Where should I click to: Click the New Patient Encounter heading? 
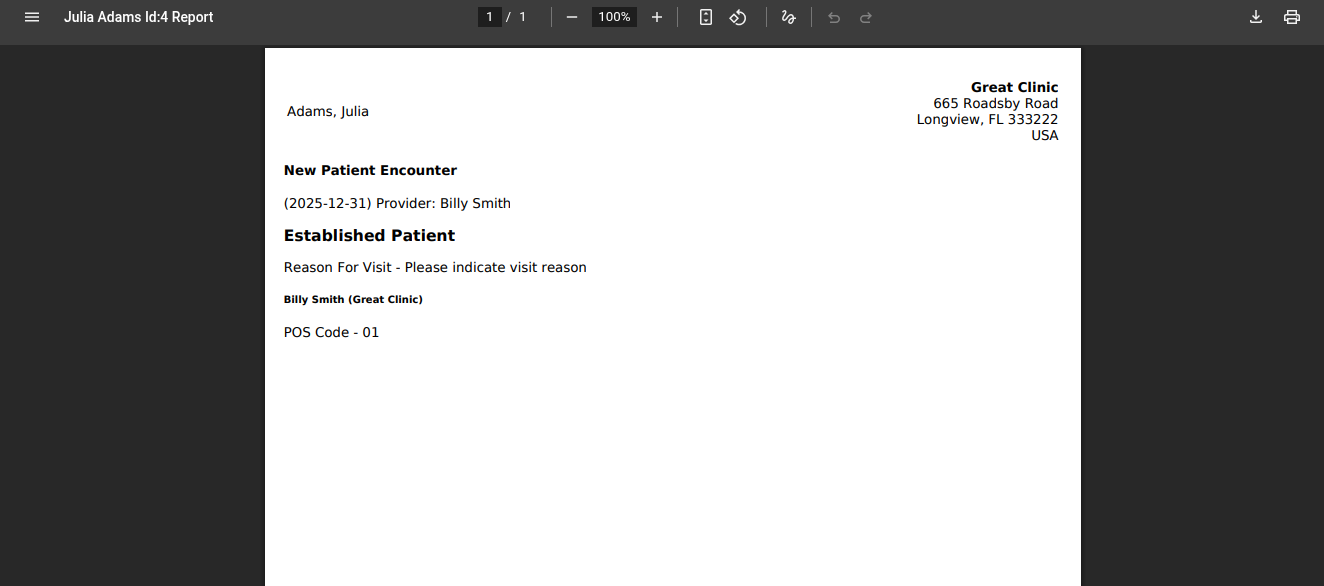tap(370, 170)
